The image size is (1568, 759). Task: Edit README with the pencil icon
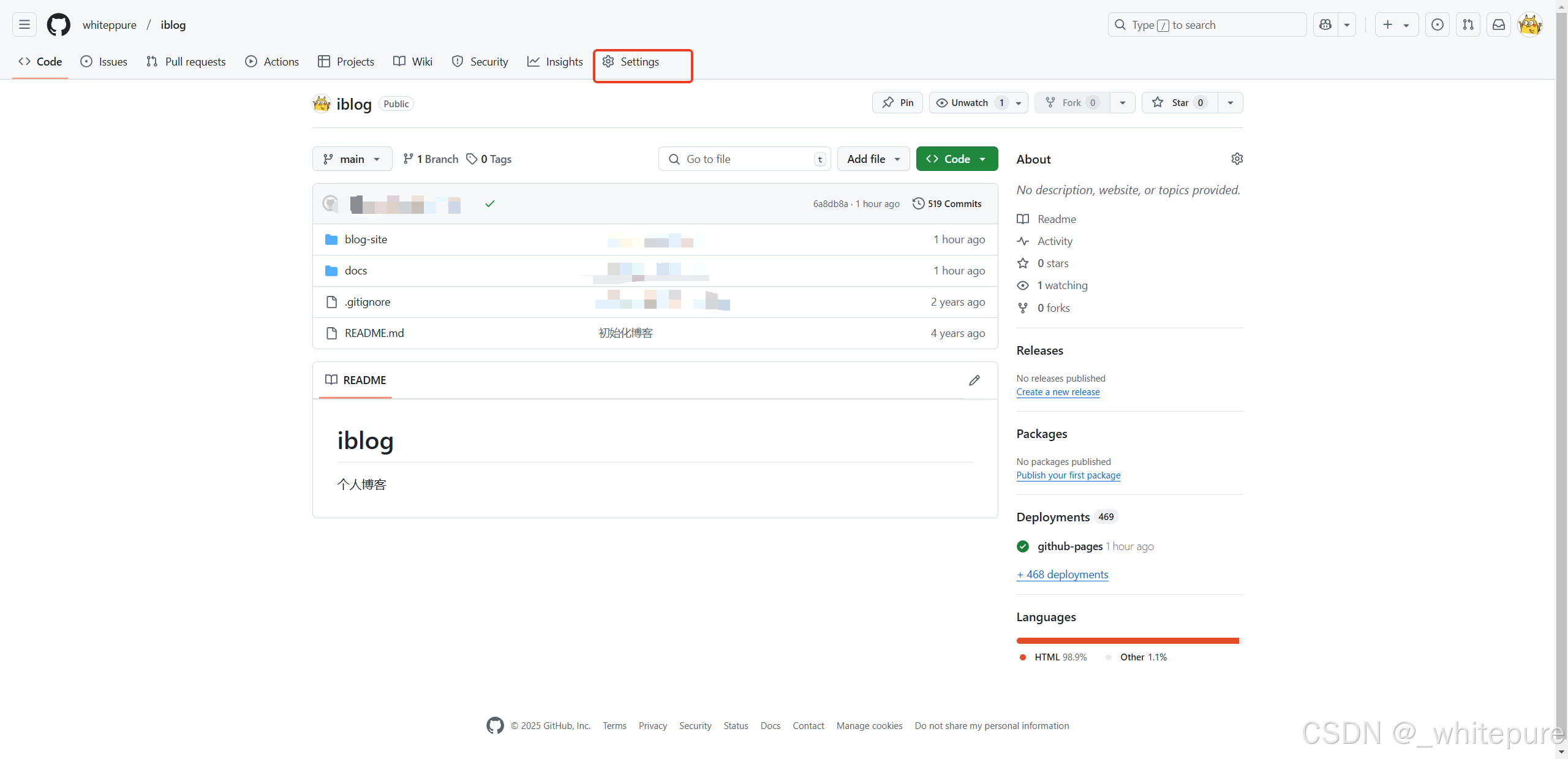(x=974, y=380)
